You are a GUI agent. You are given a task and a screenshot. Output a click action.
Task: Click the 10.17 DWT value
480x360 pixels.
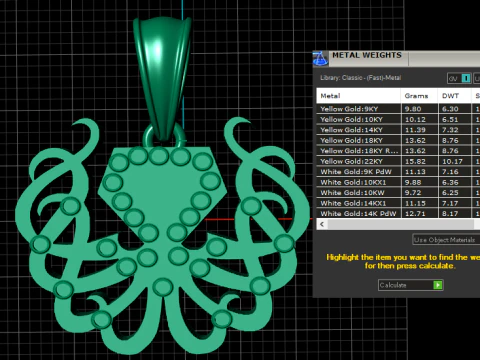point(452,161)
